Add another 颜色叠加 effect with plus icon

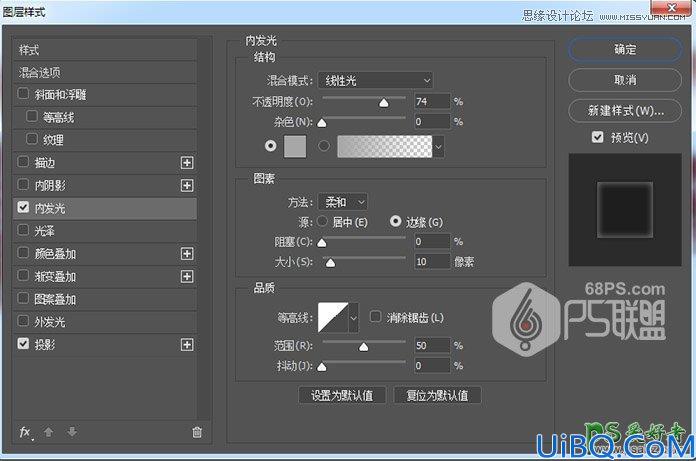point(187,254)
